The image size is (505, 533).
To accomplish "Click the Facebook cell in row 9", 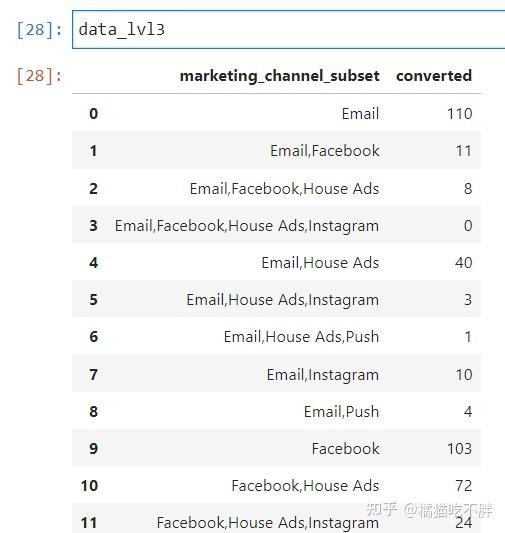I will coord(345,449).
